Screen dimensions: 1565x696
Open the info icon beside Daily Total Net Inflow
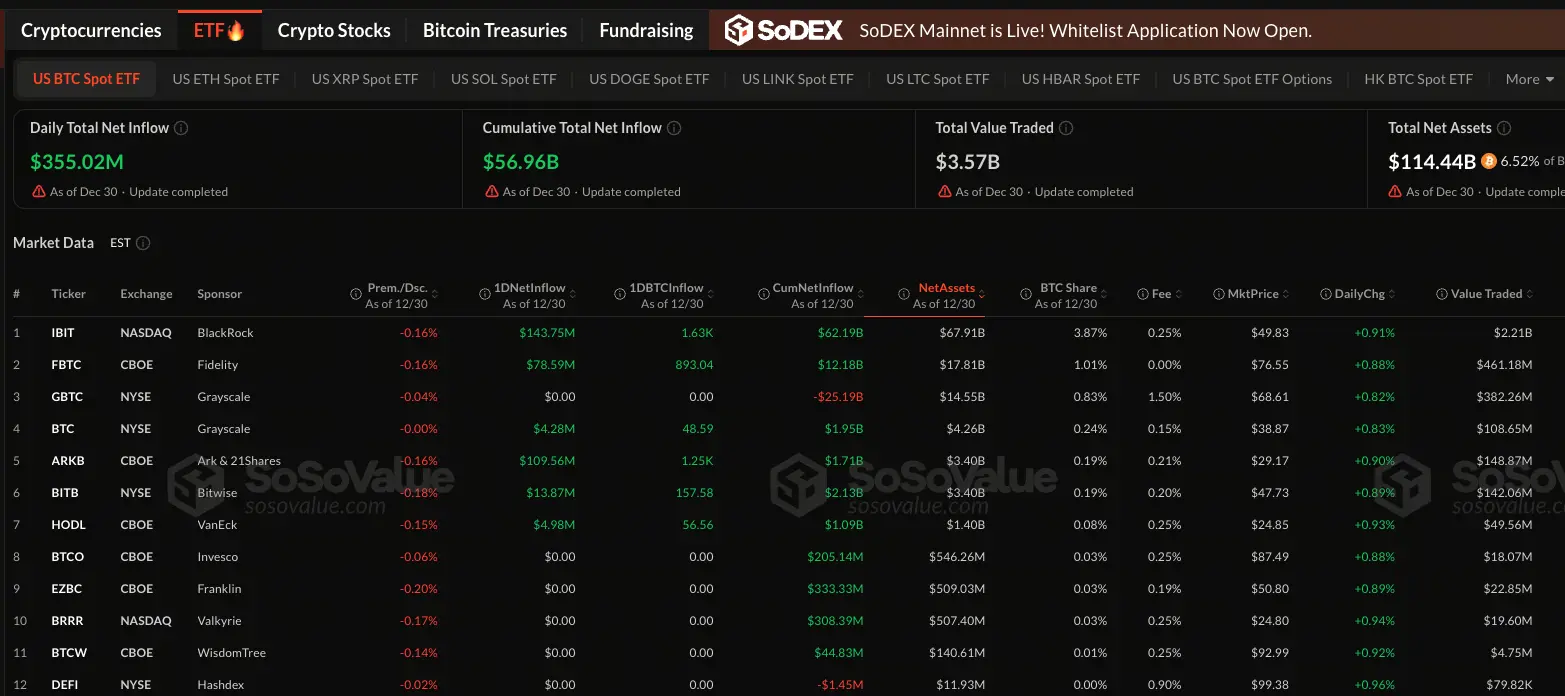[181, 128]
